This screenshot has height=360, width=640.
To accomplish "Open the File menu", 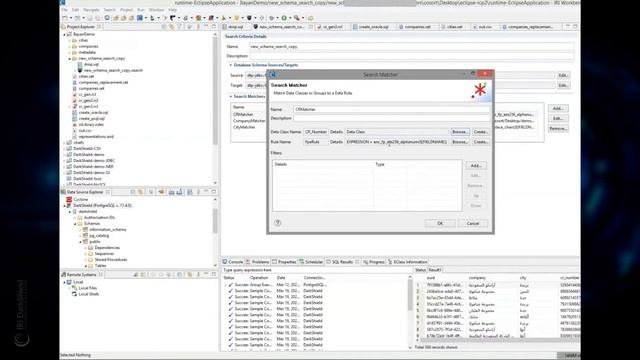I will (64, 9).
